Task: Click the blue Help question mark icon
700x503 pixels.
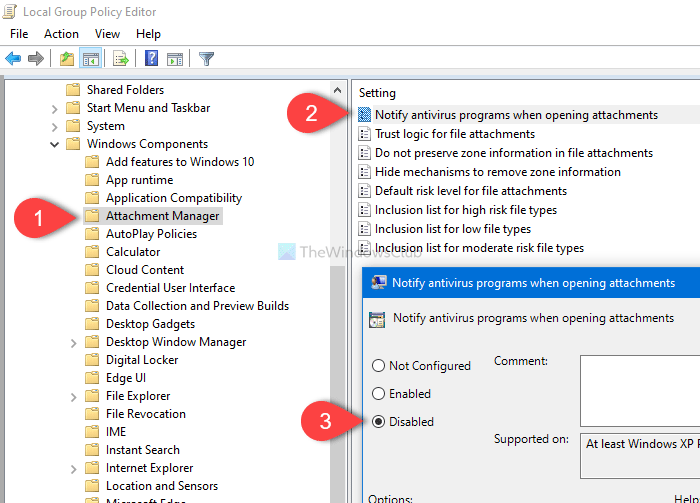Action: click(x=151, y=58)
